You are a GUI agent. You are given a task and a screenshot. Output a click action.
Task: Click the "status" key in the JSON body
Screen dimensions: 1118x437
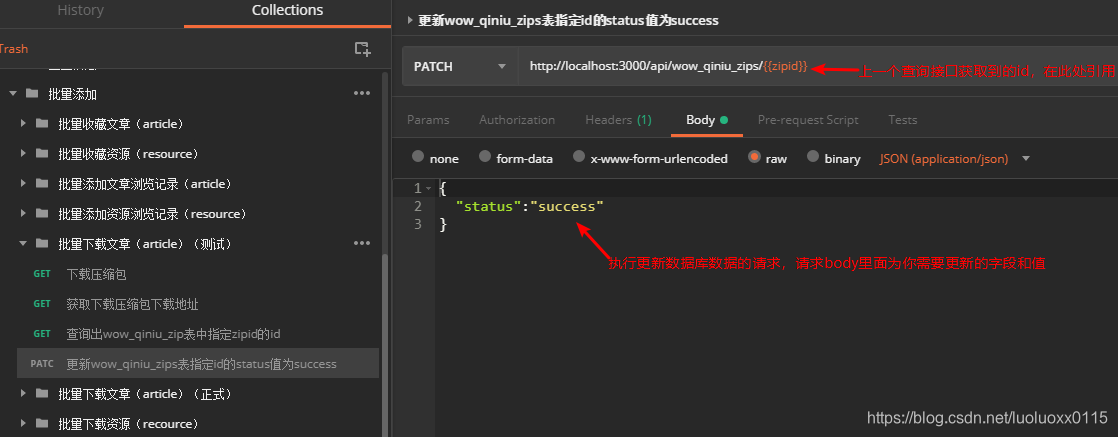(x=488, y=206)
